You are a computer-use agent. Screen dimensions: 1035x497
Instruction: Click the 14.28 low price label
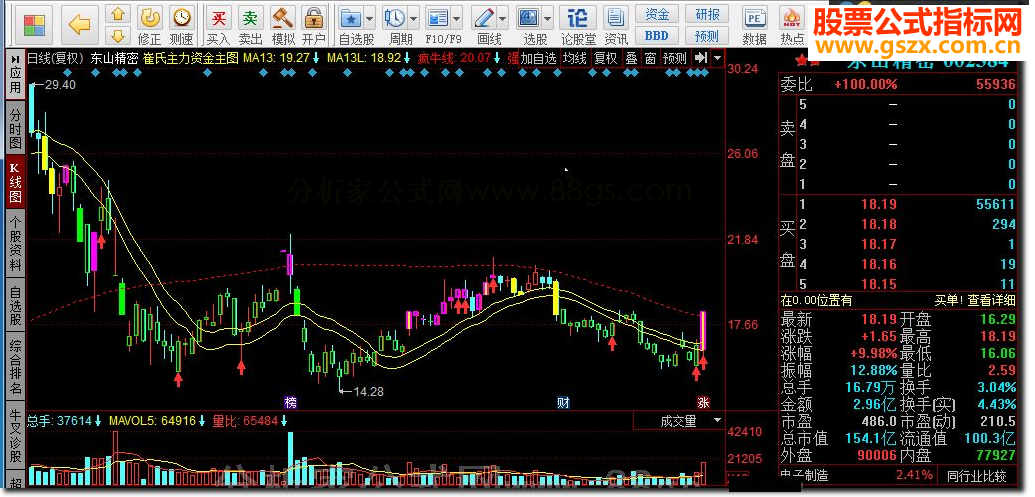(368, 391)
